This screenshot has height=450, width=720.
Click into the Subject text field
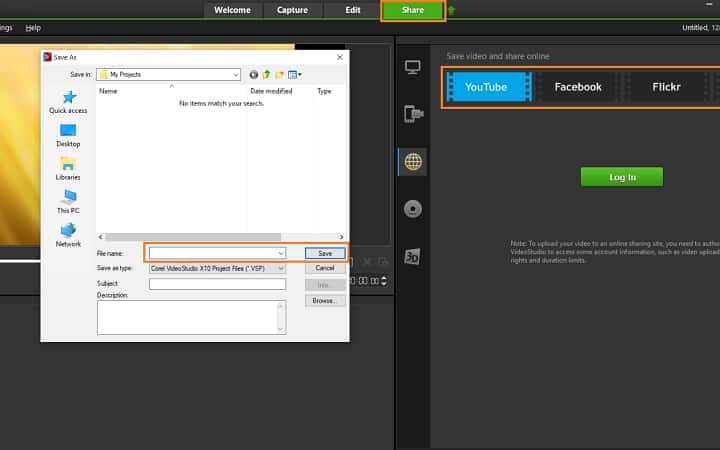(217, 284)
